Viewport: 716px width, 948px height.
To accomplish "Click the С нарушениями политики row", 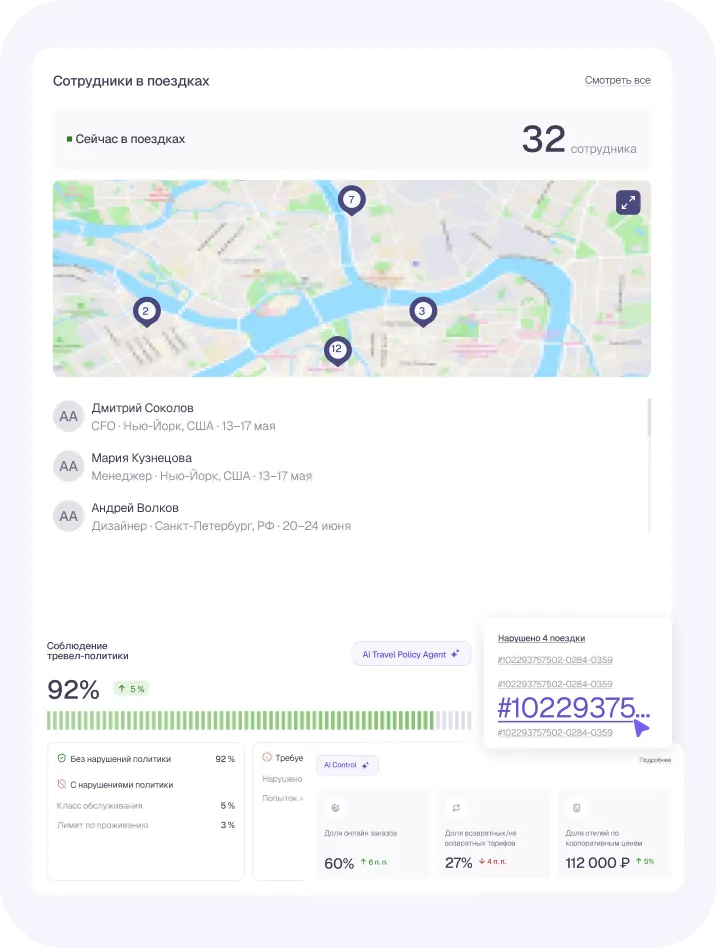I will pos(146,785).
